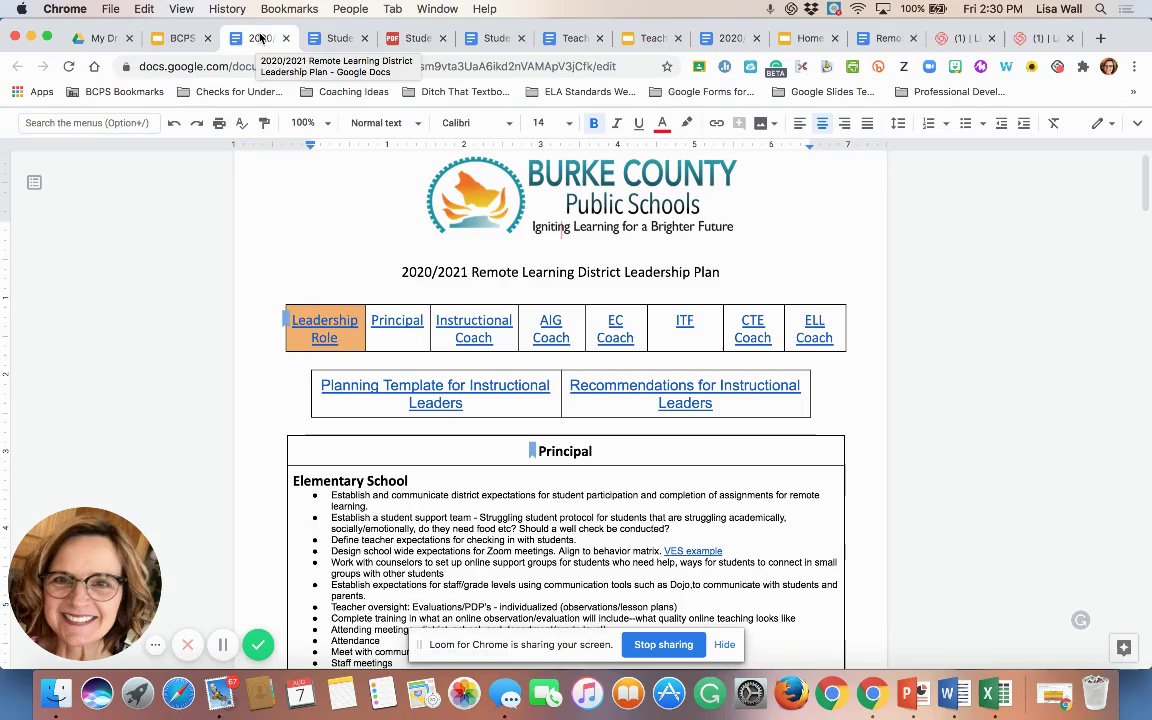Align text right
The height and width of the screenshot is (720, 1152).
845,123
